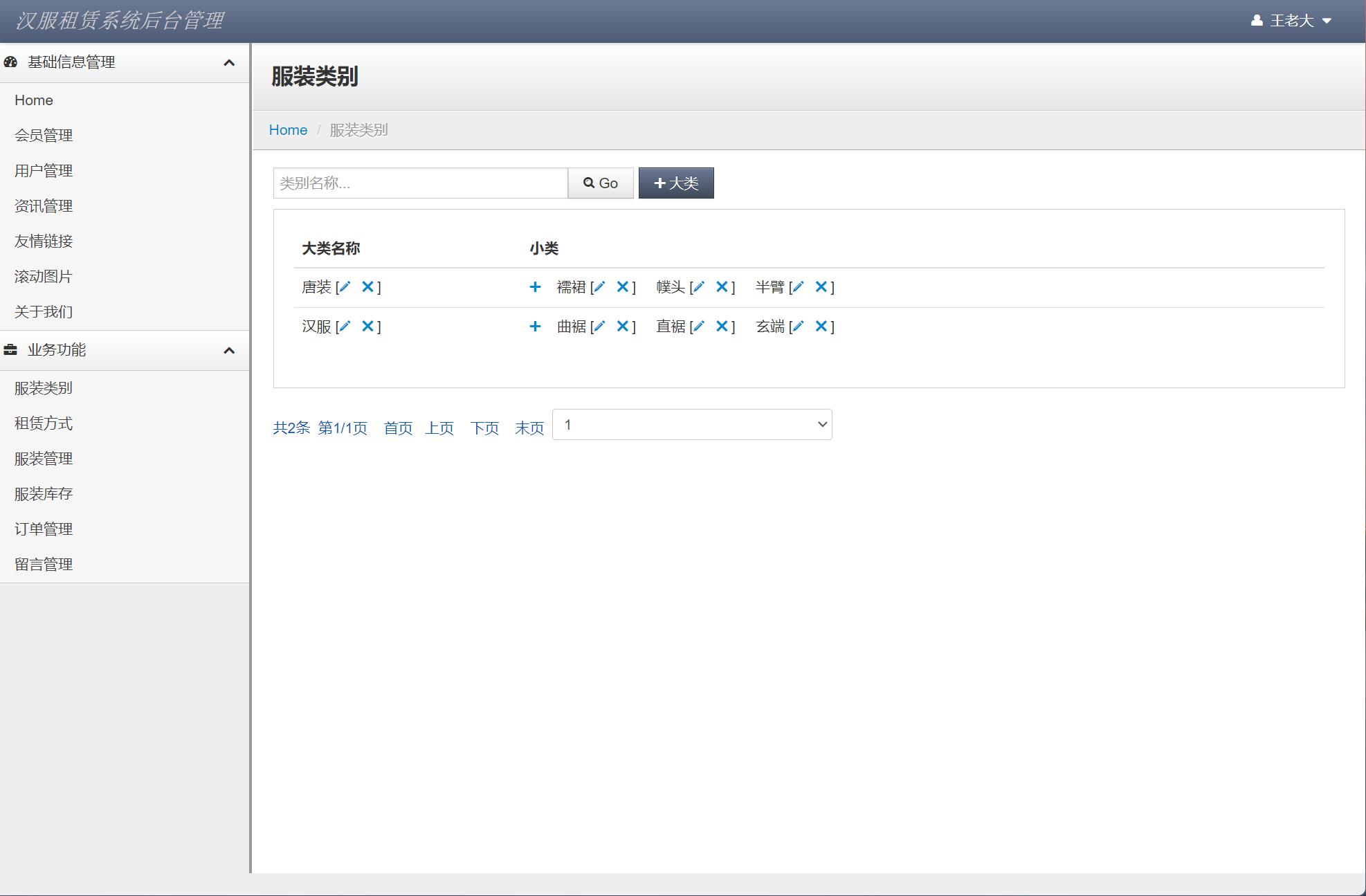
Task: Click the Go search button
Action: pyautogui.click(x=599, y=183)
